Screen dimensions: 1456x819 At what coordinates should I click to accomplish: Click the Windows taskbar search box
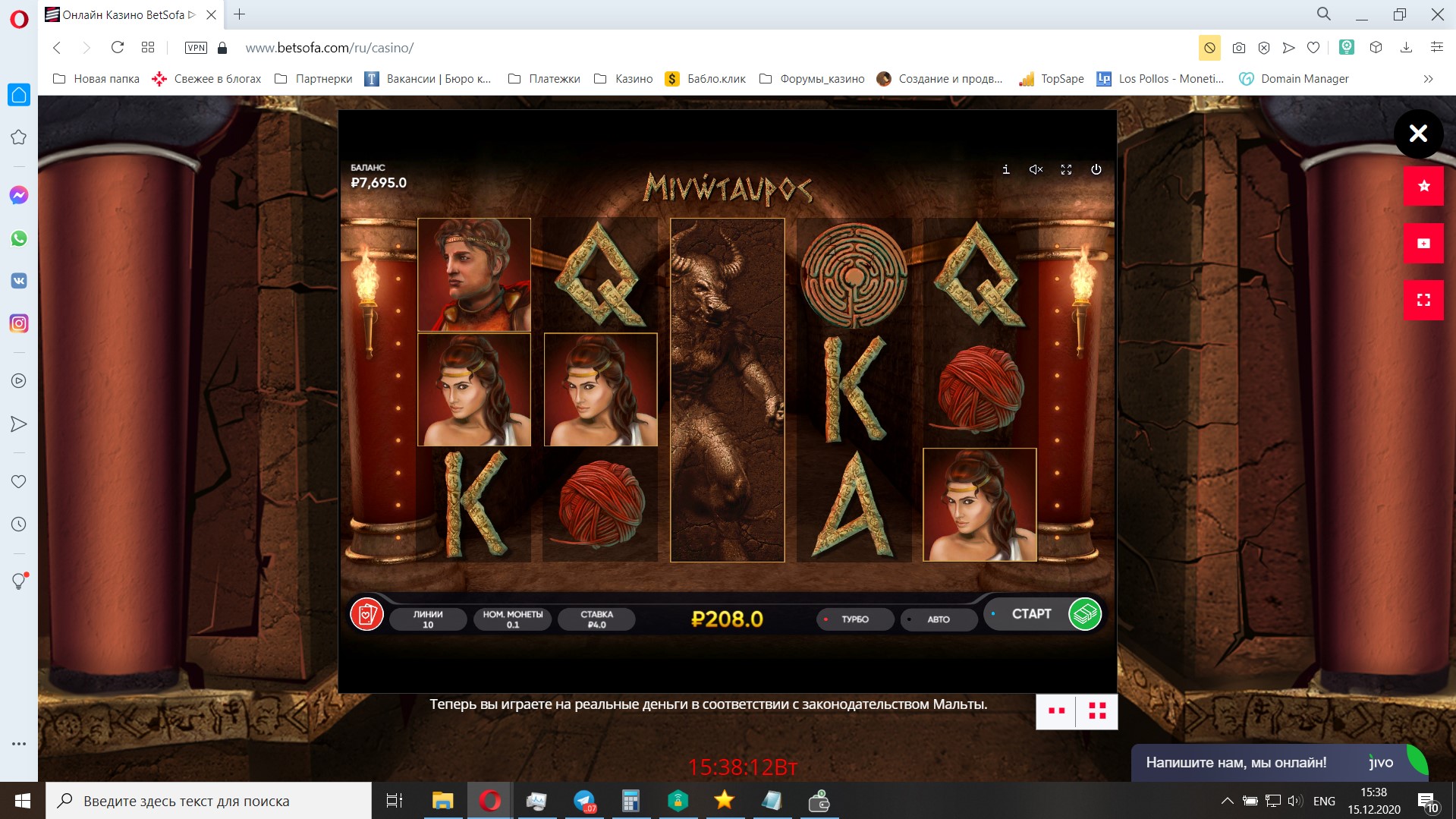209,801
